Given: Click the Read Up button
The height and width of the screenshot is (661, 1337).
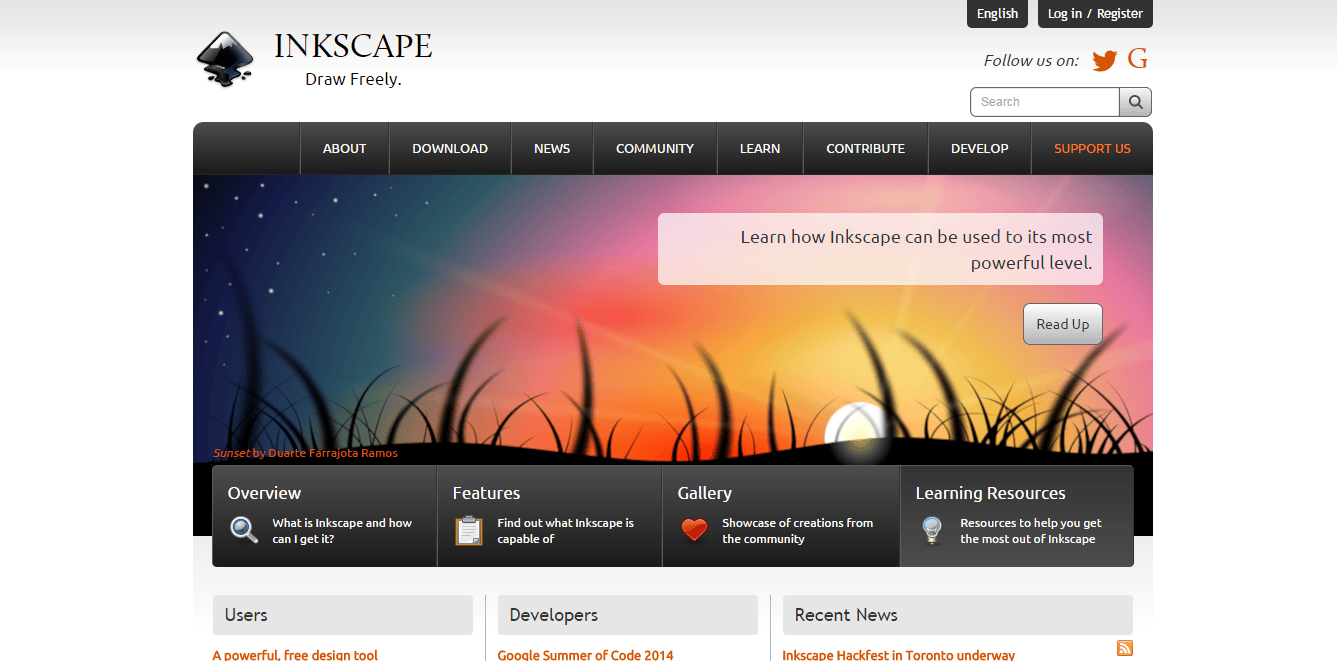Looking at the screenshot, I should coord(1063,324).
